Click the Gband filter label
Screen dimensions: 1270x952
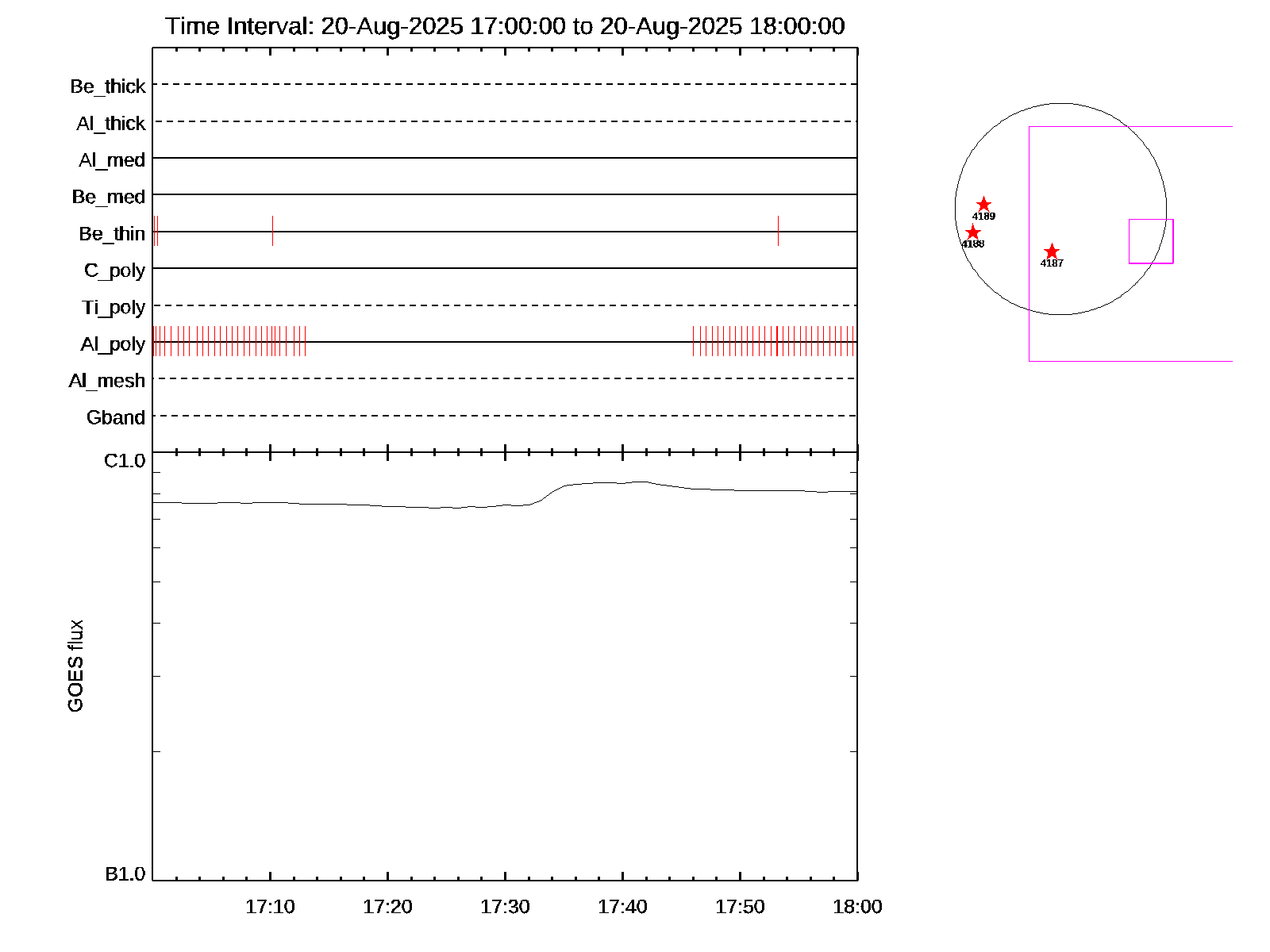116,418
